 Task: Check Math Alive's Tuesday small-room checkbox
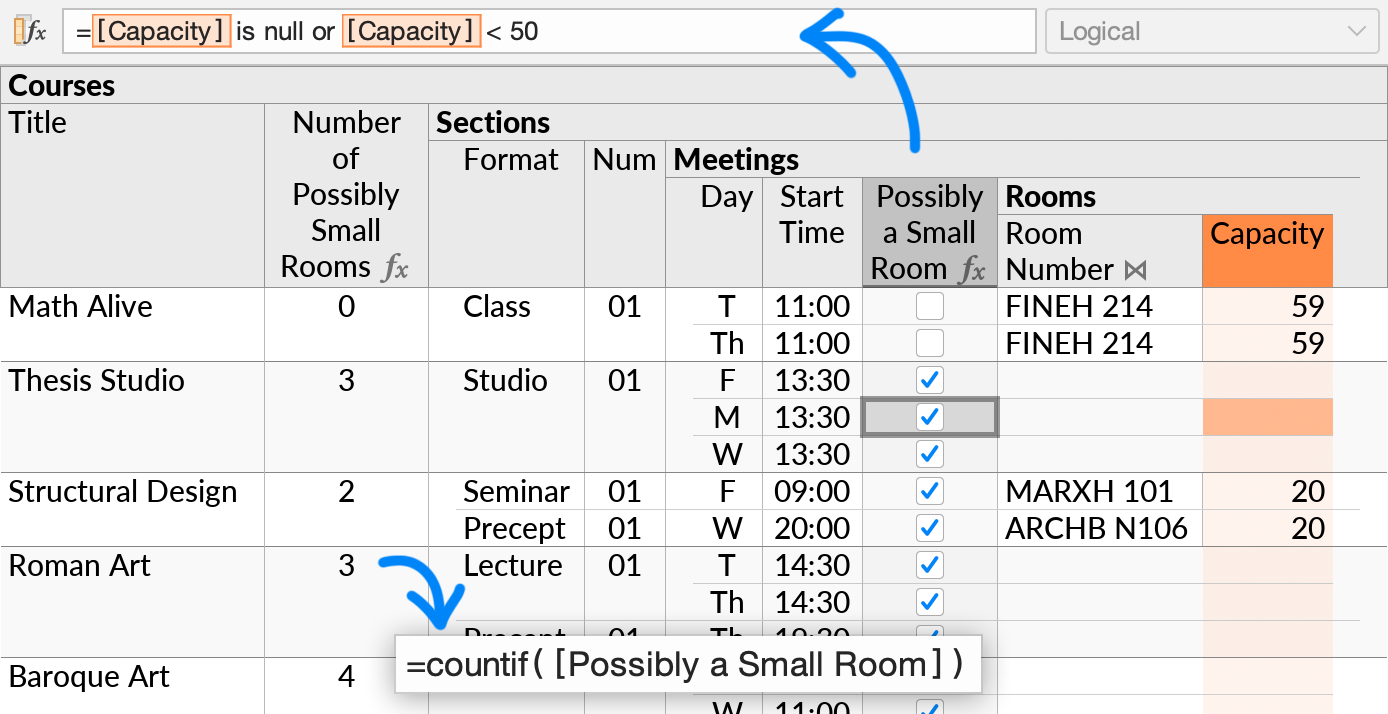[929, 306]
